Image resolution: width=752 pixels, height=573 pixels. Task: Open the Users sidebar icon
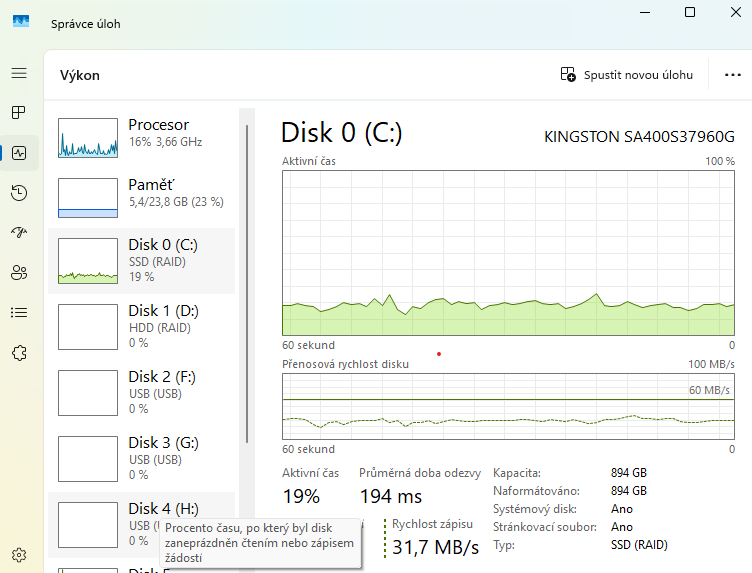click(19, 272)
